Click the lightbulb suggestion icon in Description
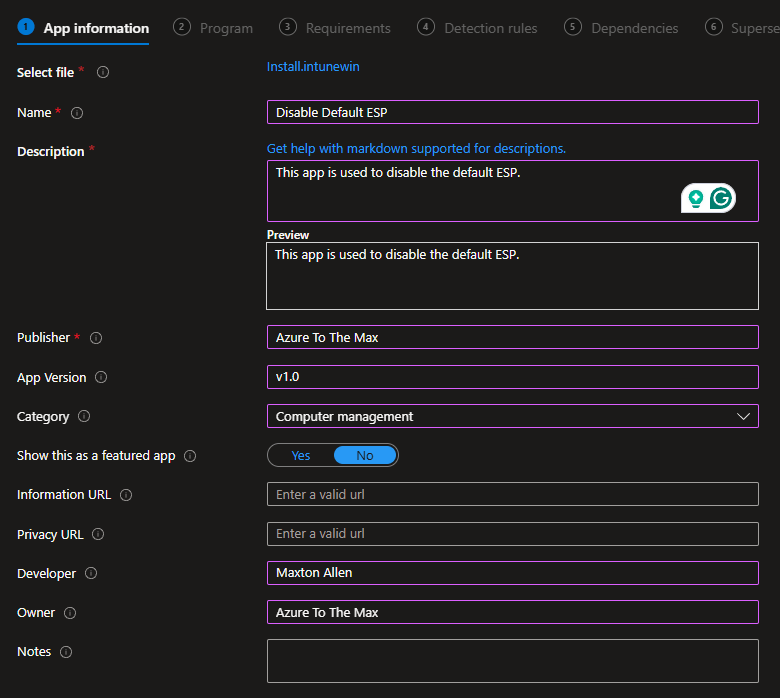This screenshot has width=780, height=698. click(x=695, y=198)
